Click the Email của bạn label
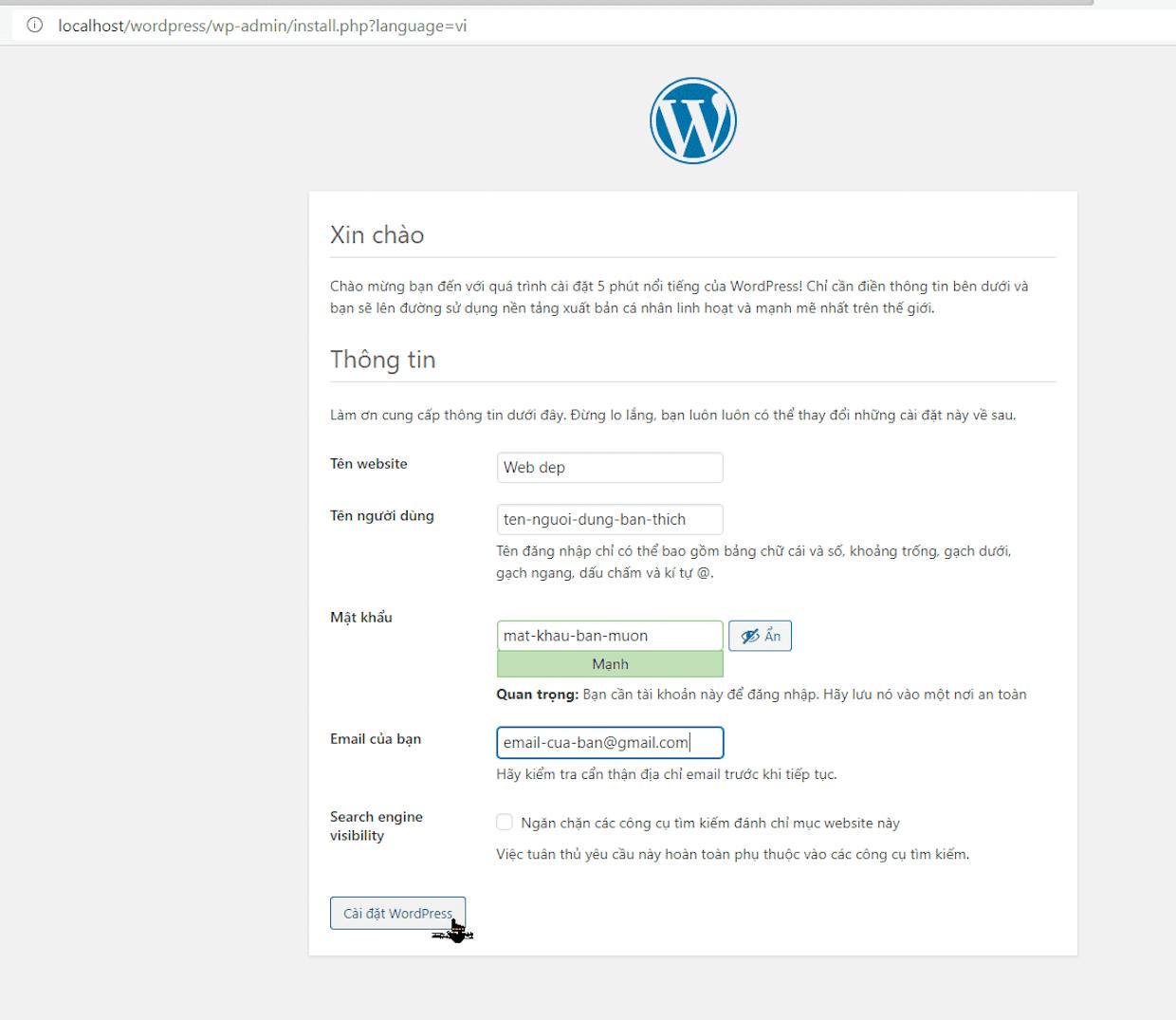 tap(376, 739)
